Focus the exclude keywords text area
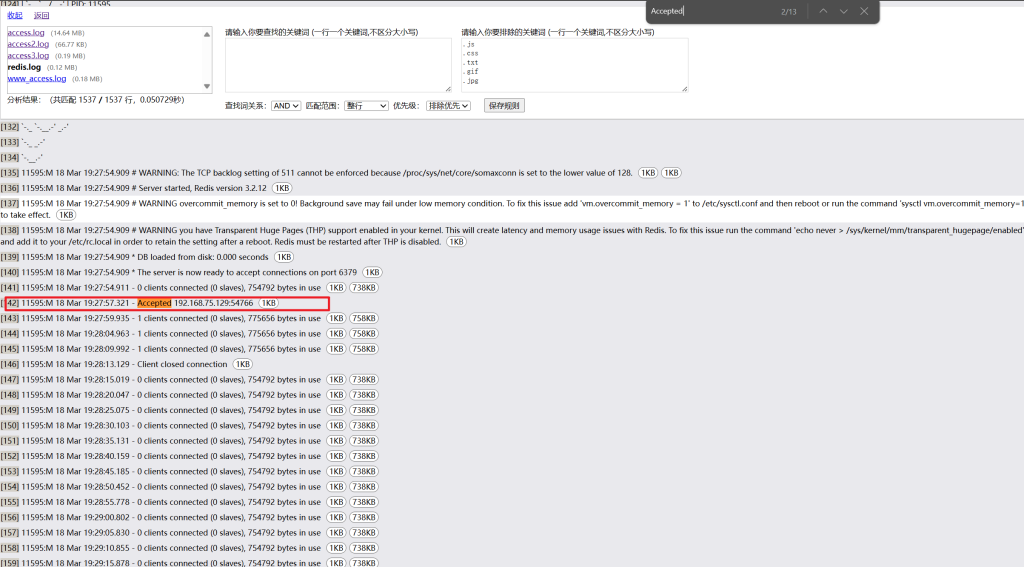1024x567 pixels. [574, 65]
